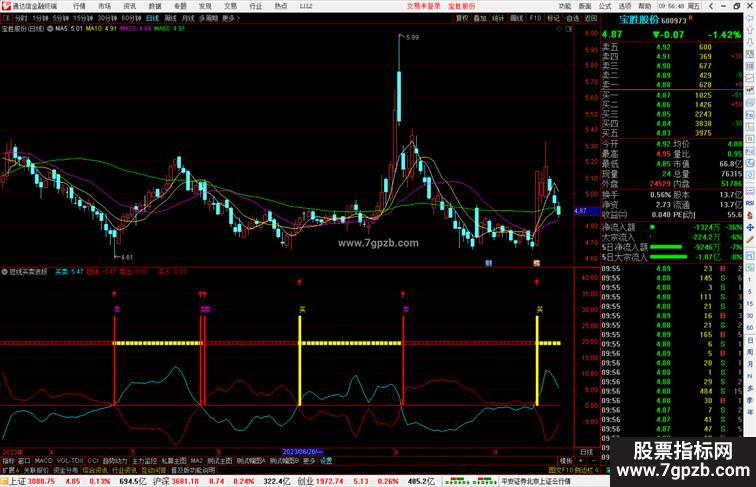Click the 标记 mark button

(553, 18)
